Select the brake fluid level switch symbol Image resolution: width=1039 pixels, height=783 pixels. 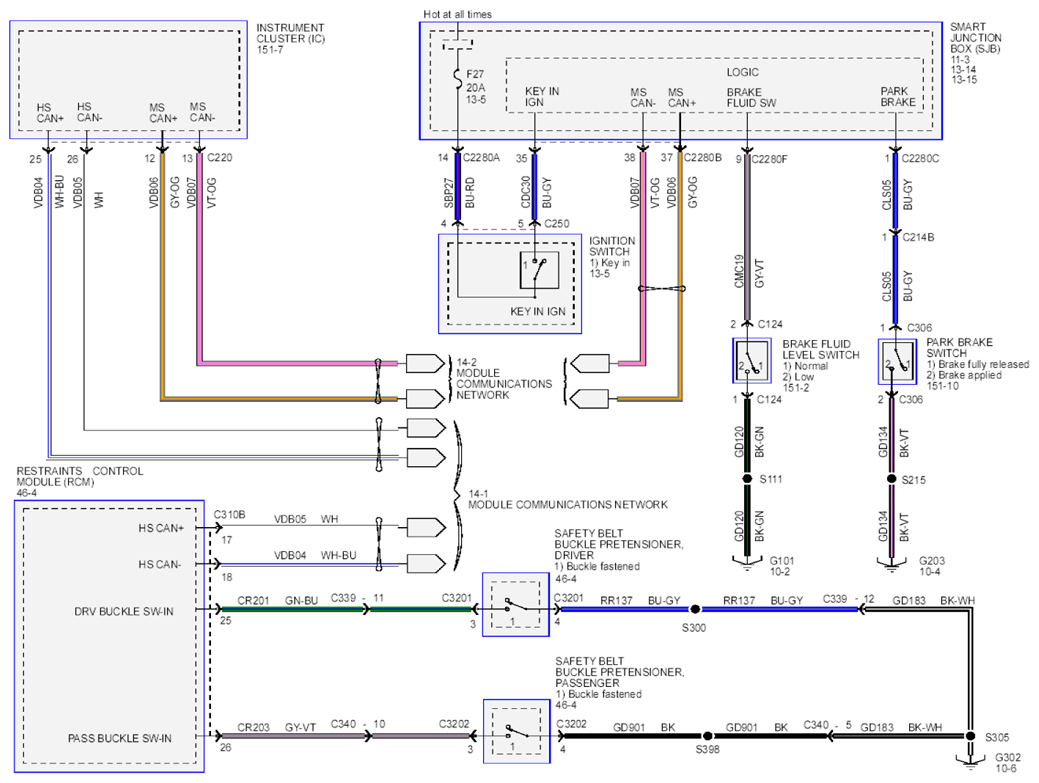[751, 360]
